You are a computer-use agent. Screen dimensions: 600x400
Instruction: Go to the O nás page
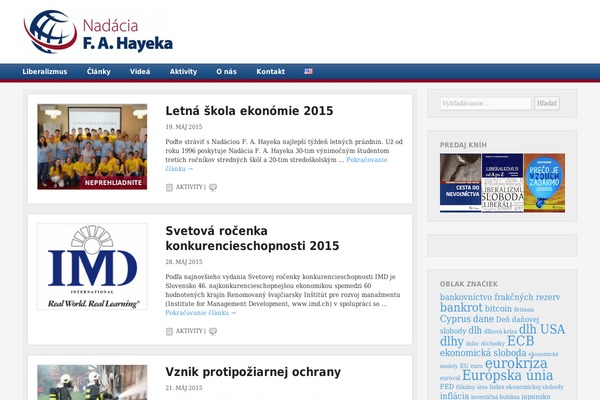227,72
